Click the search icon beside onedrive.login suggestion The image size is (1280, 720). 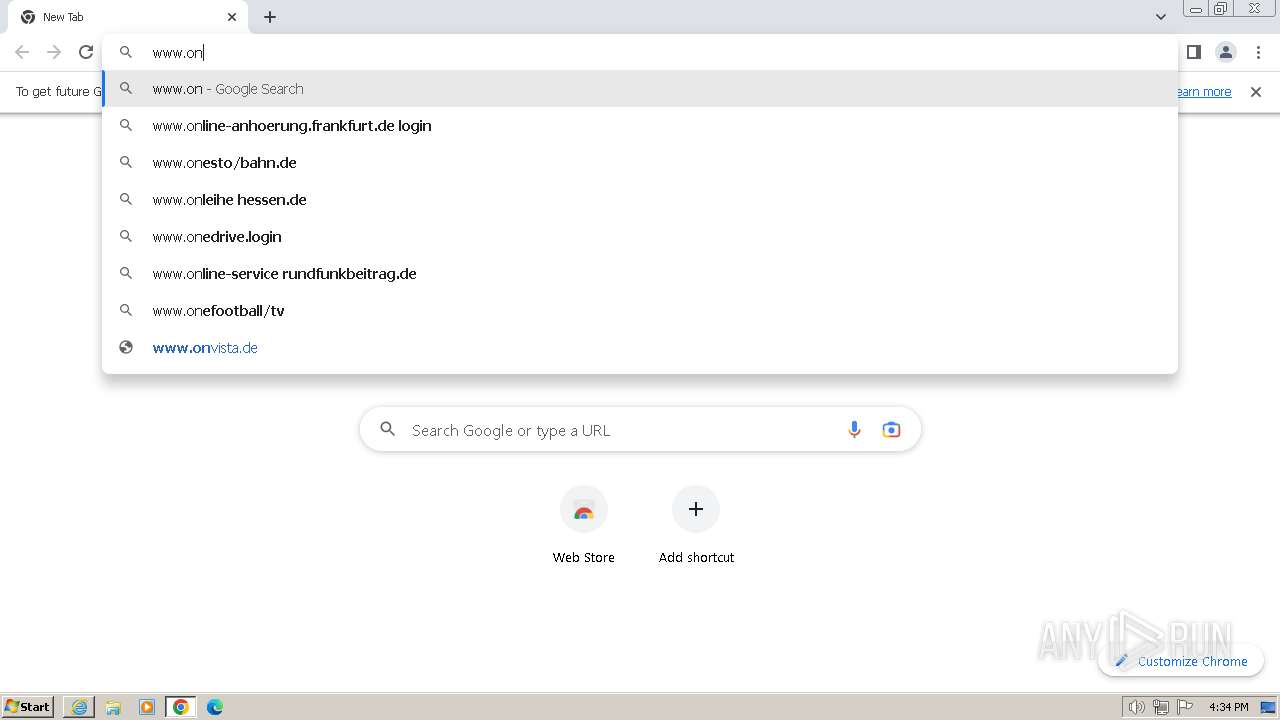126,237
